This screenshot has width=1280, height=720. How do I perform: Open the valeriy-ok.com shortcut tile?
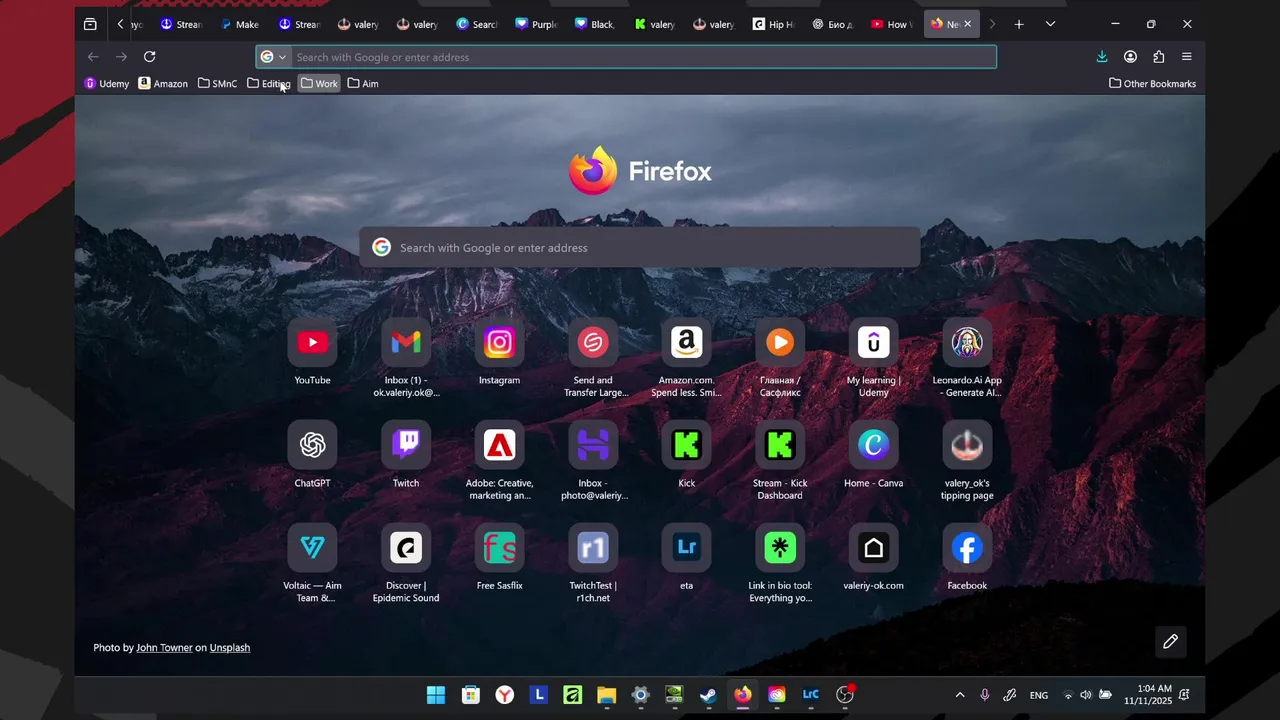(x=873, y=548)
